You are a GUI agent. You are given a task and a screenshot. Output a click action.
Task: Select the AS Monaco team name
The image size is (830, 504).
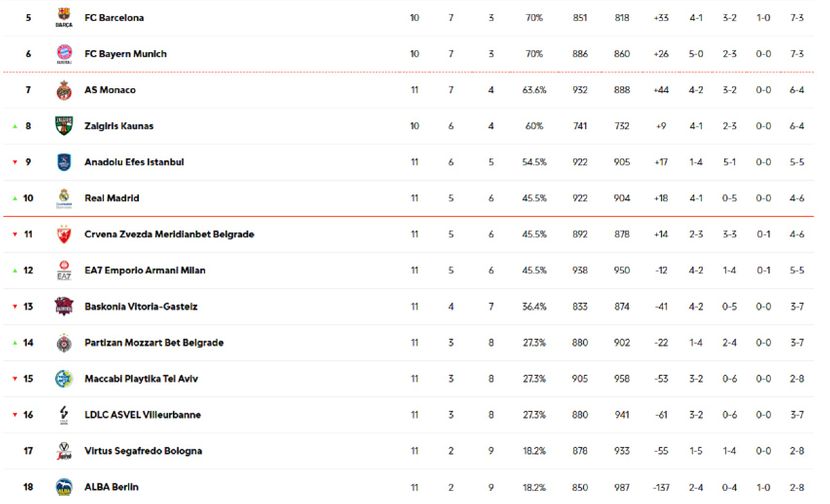[x=110, y=90]
